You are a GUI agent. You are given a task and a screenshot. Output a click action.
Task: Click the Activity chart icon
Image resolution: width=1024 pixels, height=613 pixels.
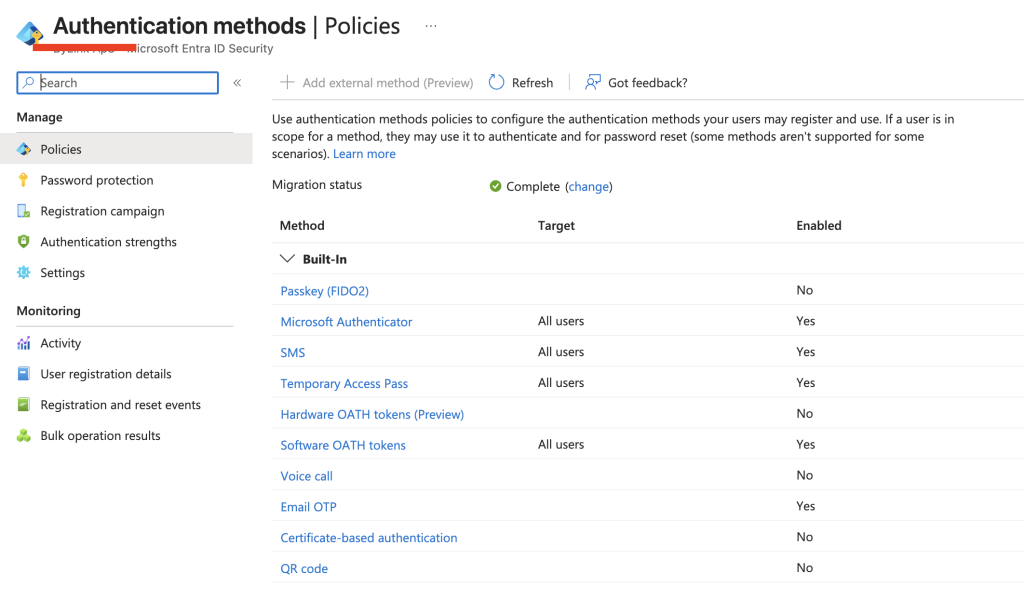pyautogui.click(x=24, y=343)
